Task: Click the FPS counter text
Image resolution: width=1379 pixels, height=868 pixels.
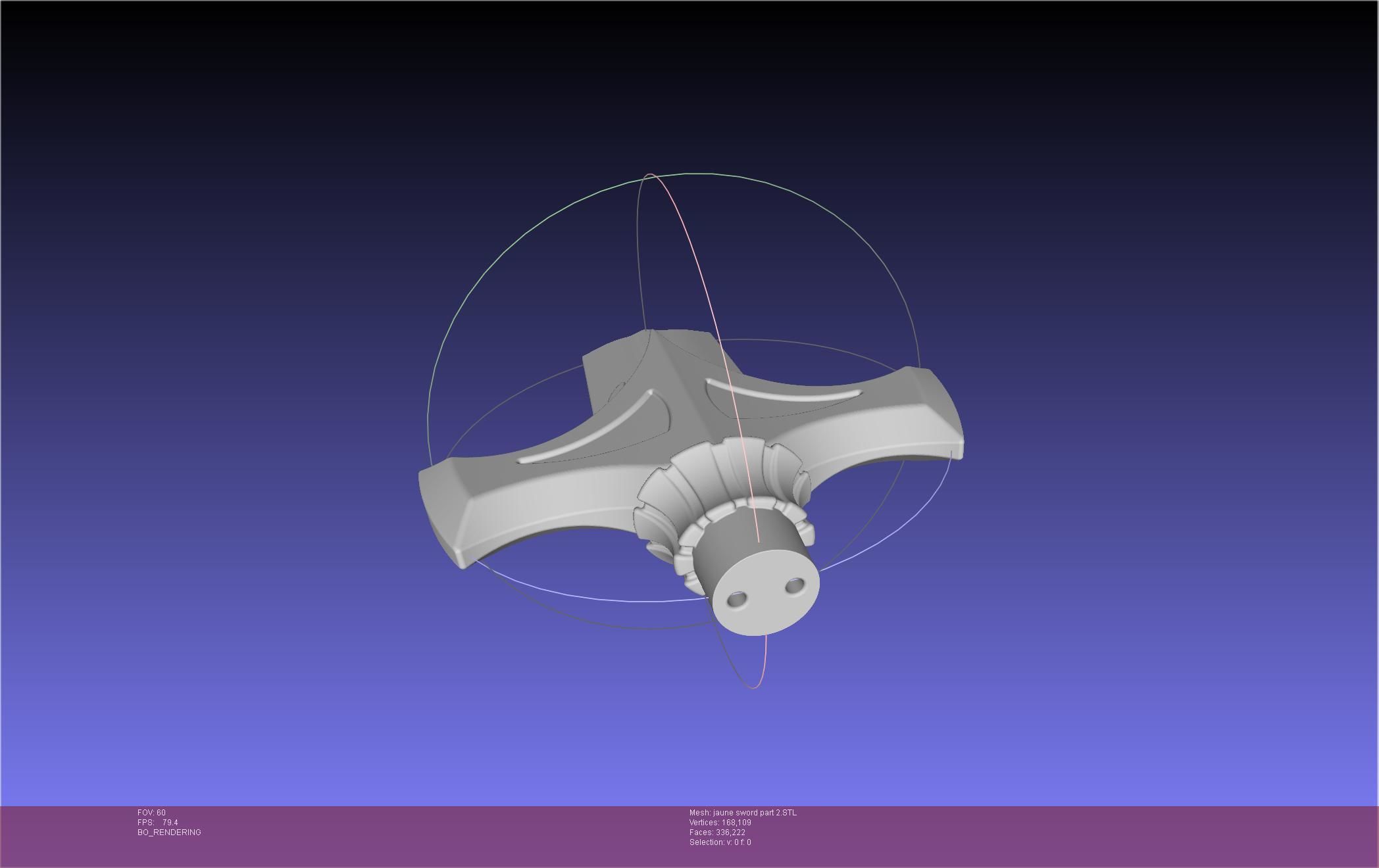Action: click(158, 823)
